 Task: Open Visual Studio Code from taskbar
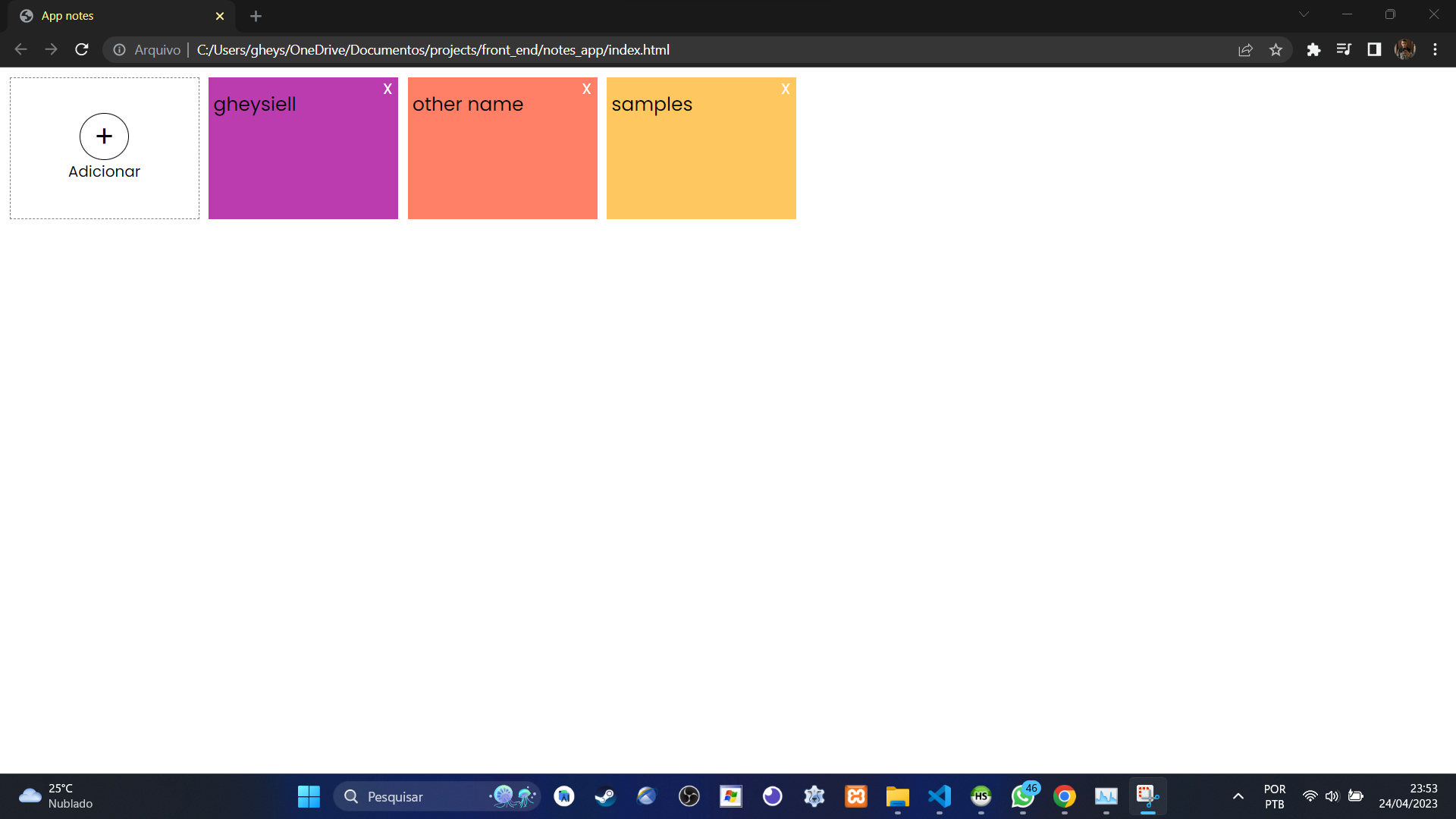939,796
